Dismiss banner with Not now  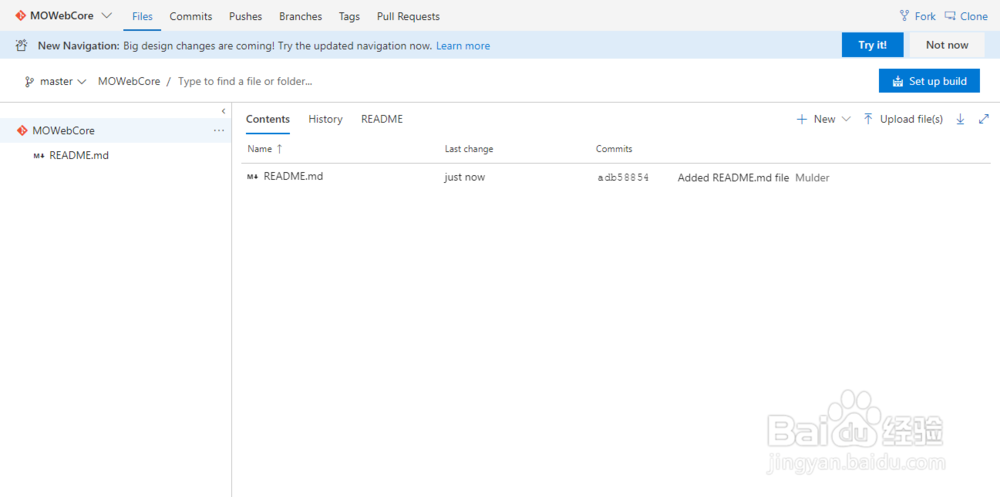pos(947,45)
